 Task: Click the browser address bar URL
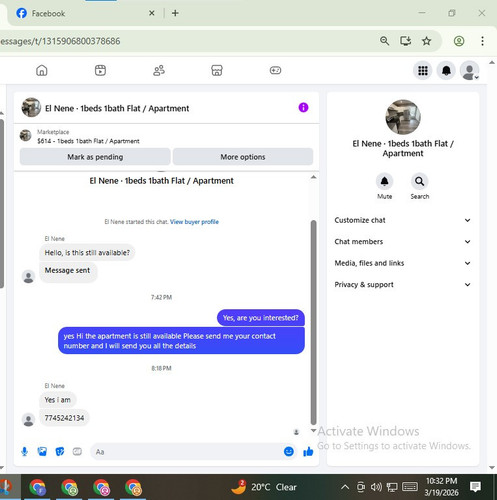click(x=61, y=41)
